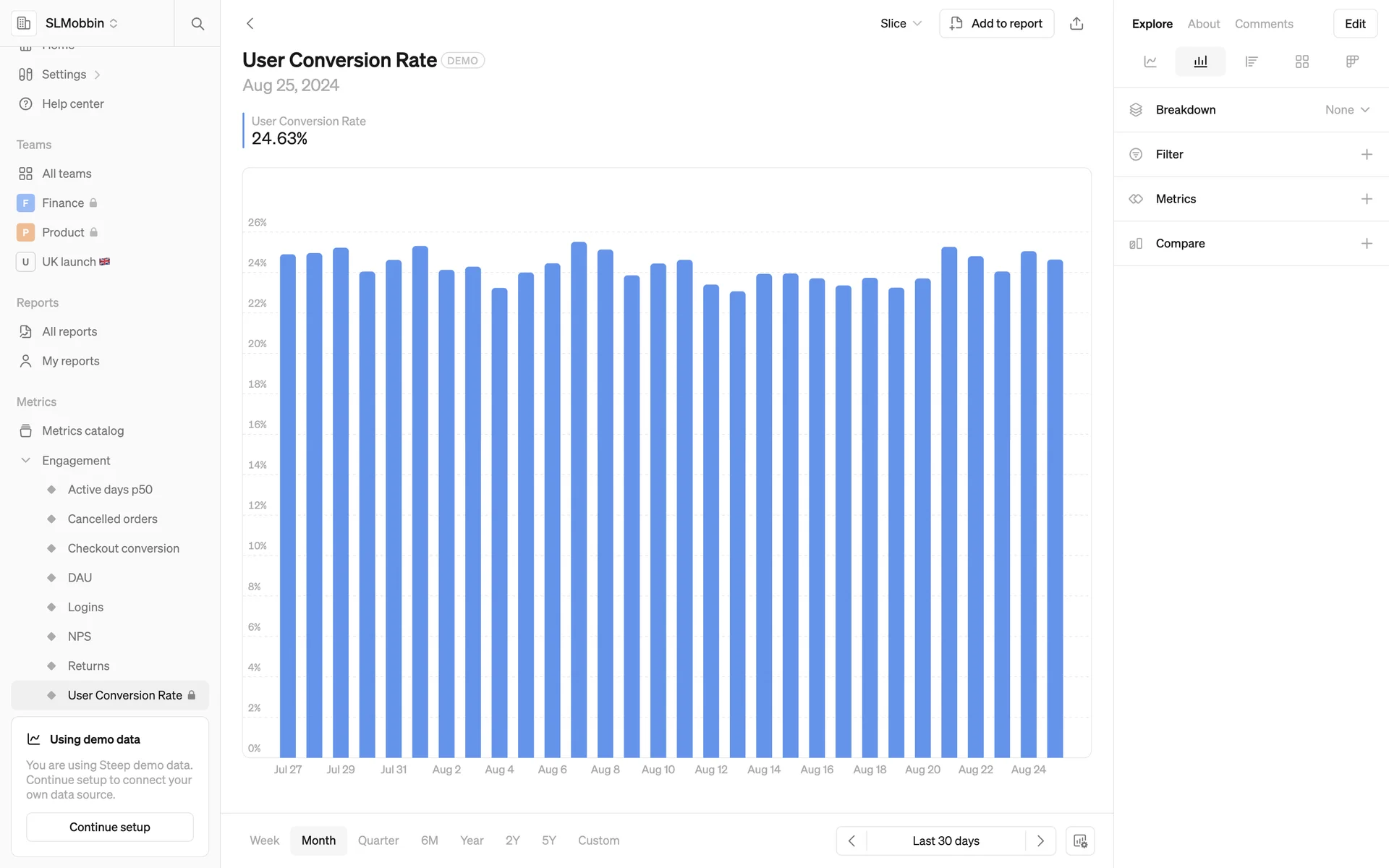
Task: Switch to the About tab
Action: [1204, 24]
